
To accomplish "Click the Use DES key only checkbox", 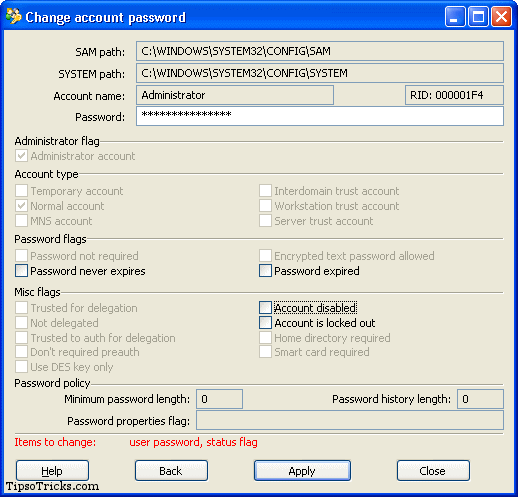I will (x=21, y=367).
